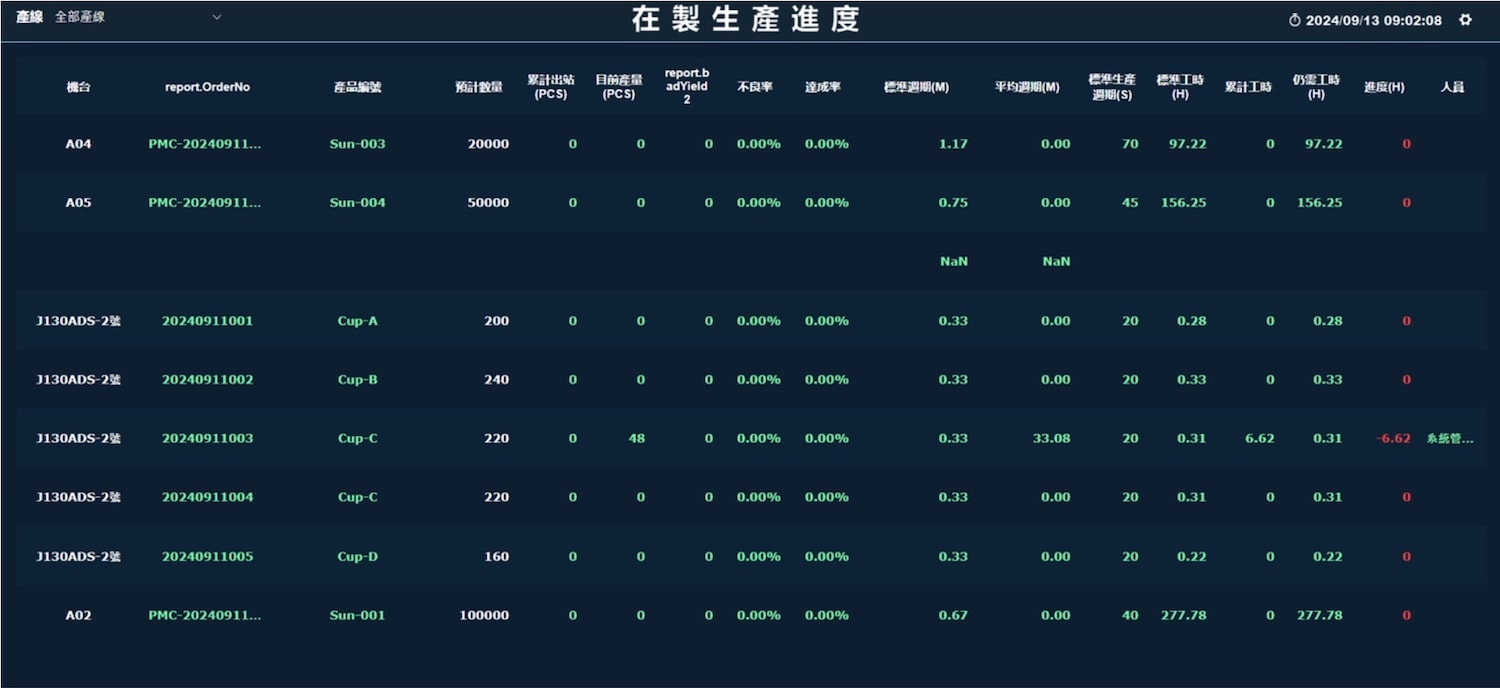
Task: Click the 系統管... personnel entry
Action: coord(1449,438)
